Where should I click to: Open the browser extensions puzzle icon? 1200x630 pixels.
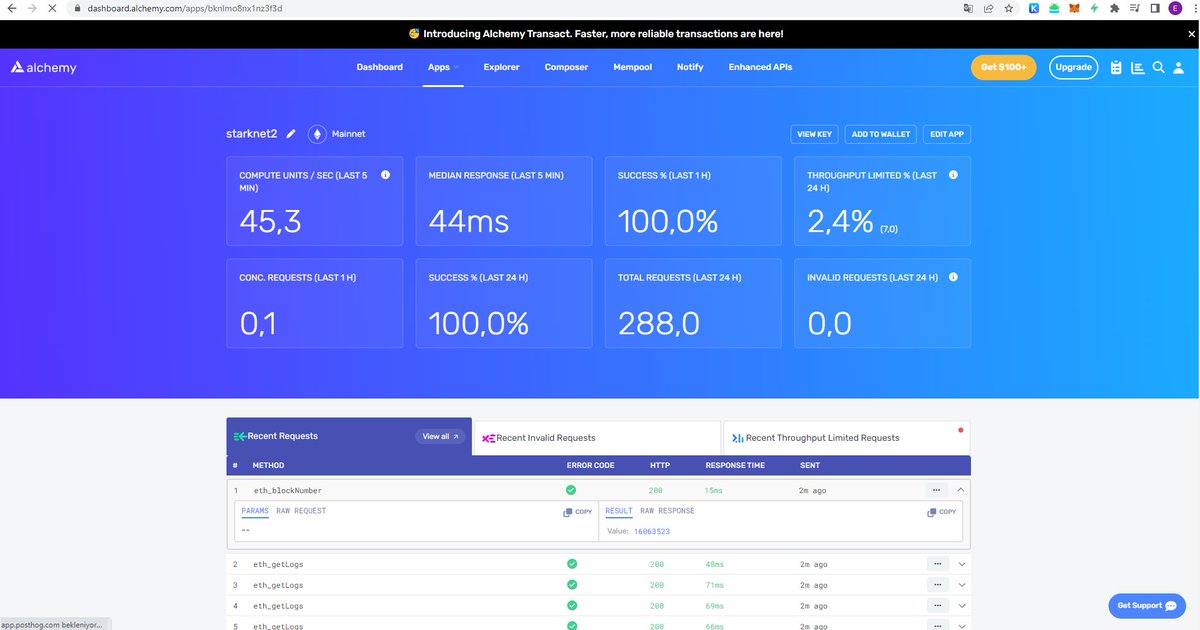pos(1114,8)
